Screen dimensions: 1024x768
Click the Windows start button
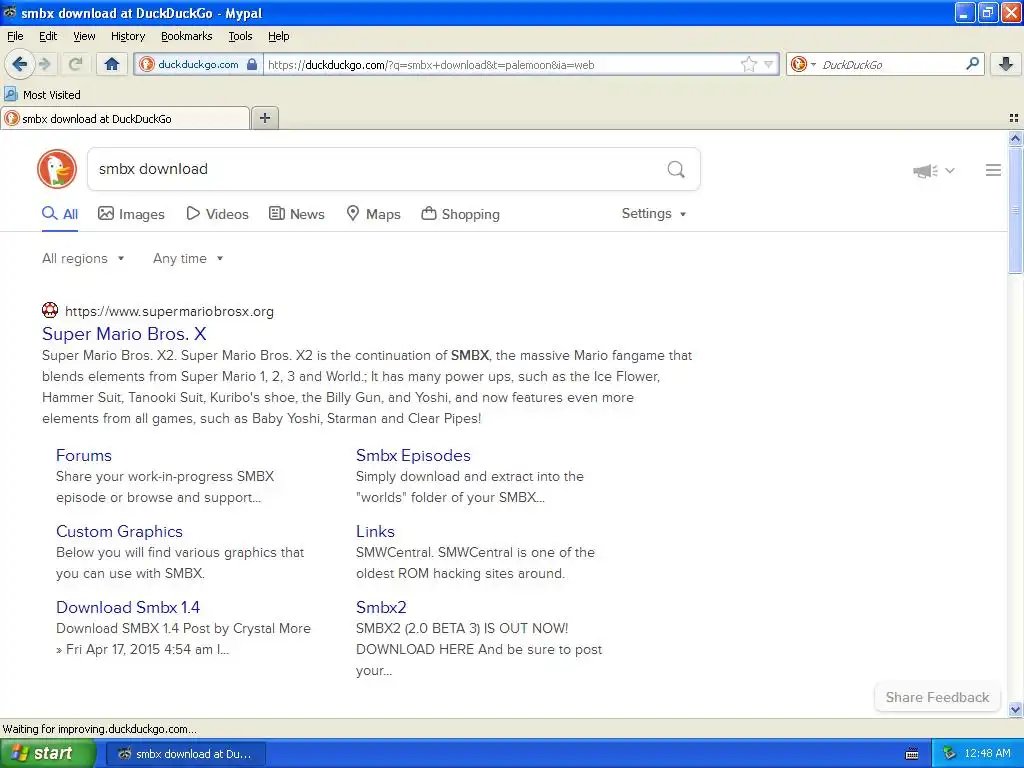tap(48, 754)
